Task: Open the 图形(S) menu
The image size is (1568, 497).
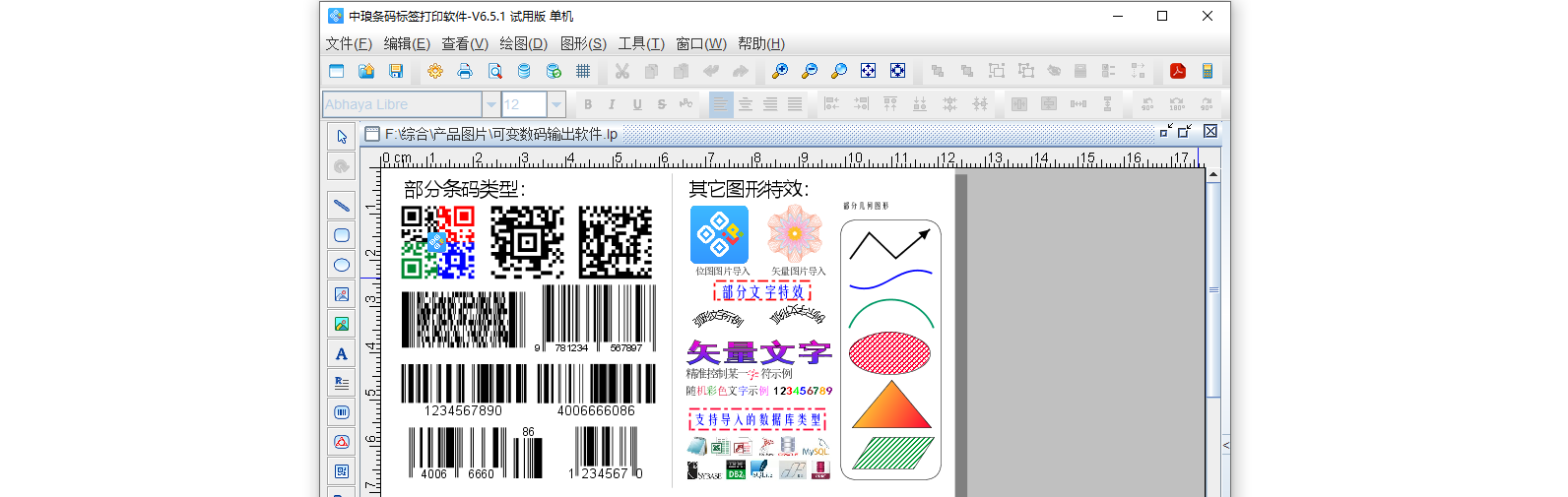Action: [x=583, y=43]
